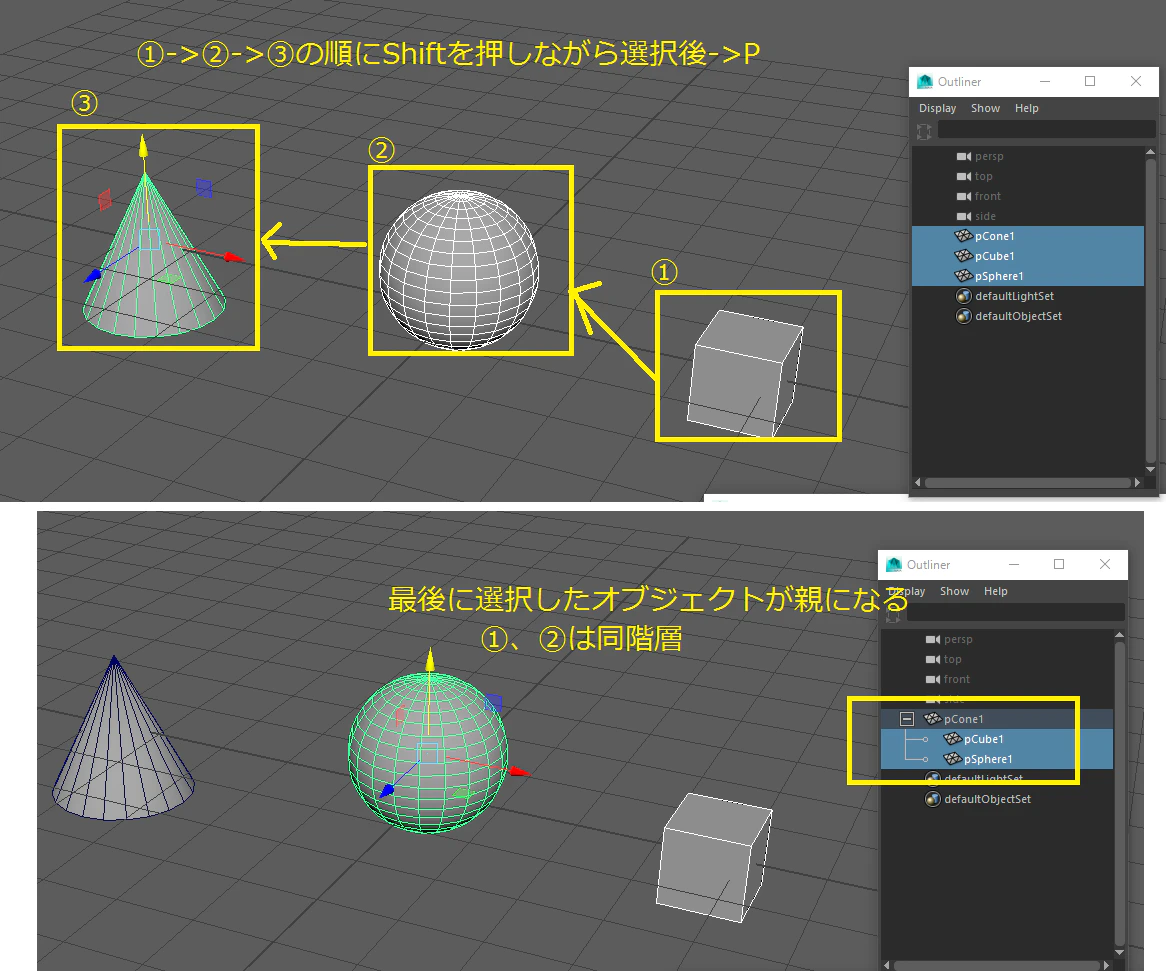Screen dimensions: 1166x971
Task: Click the defaultObjectSet icon in the lower Outliner
Action: [933, 799]
